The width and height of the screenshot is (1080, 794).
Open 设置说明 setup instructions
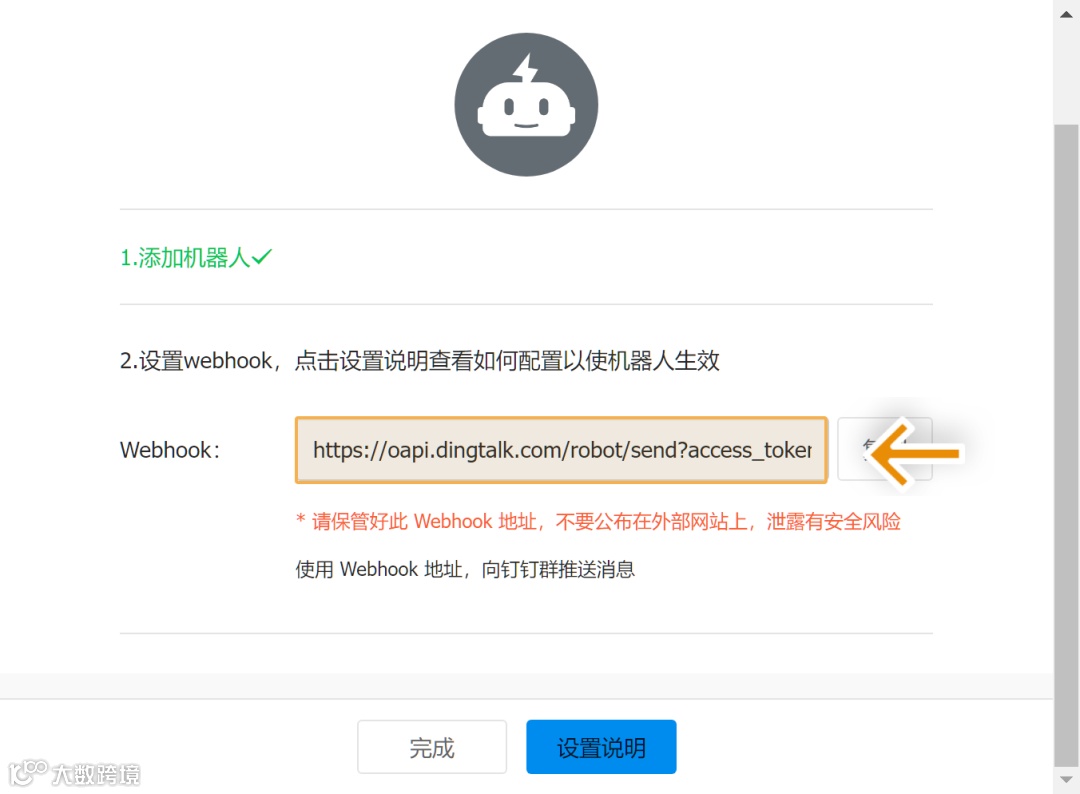coord(601,746)
